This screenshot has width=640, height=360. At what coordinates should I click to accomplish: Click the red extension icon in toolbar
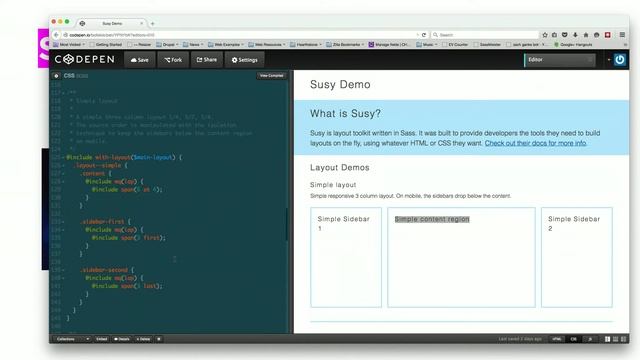(x=607, y=35)
